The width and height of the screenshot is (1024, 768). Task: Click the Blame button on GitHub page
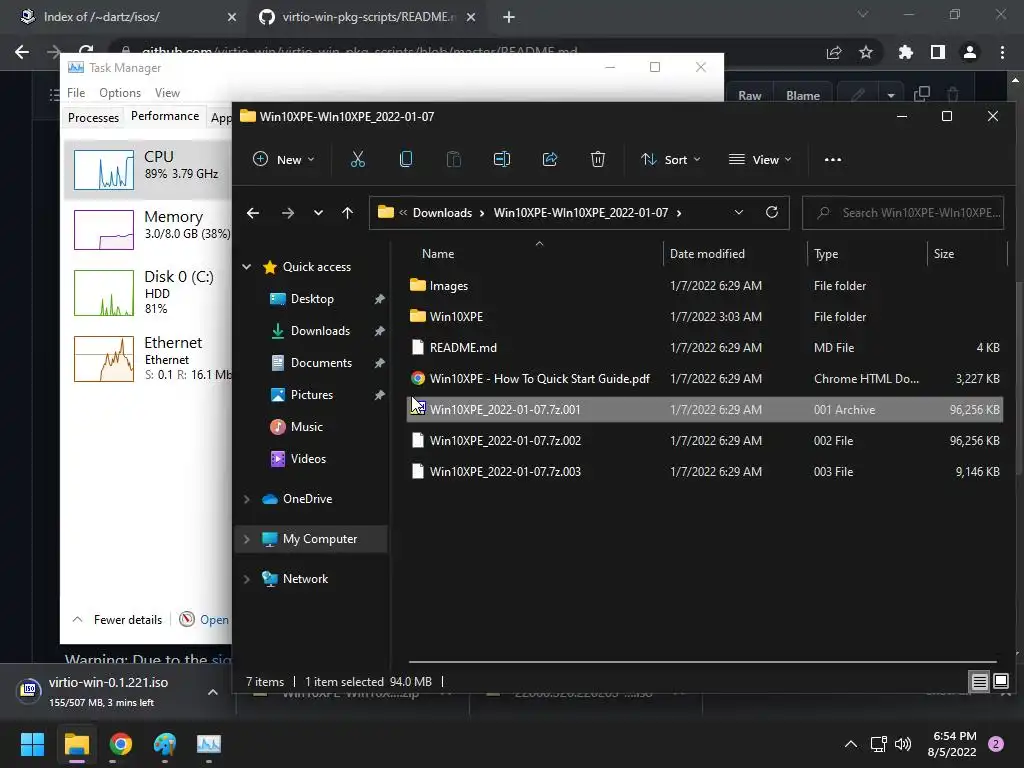pos(803,95)
